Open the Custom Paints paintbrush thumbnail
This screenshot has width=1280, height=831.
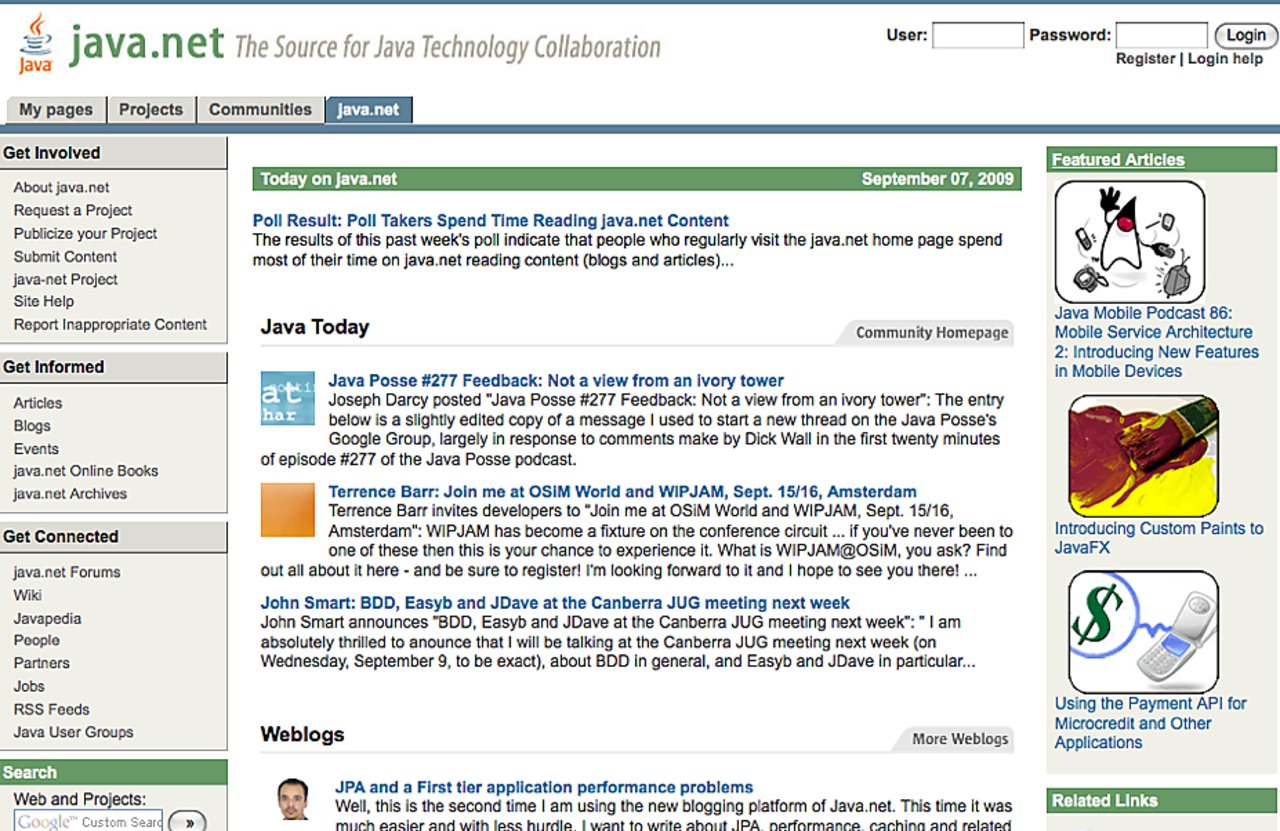pos(1144,456)
